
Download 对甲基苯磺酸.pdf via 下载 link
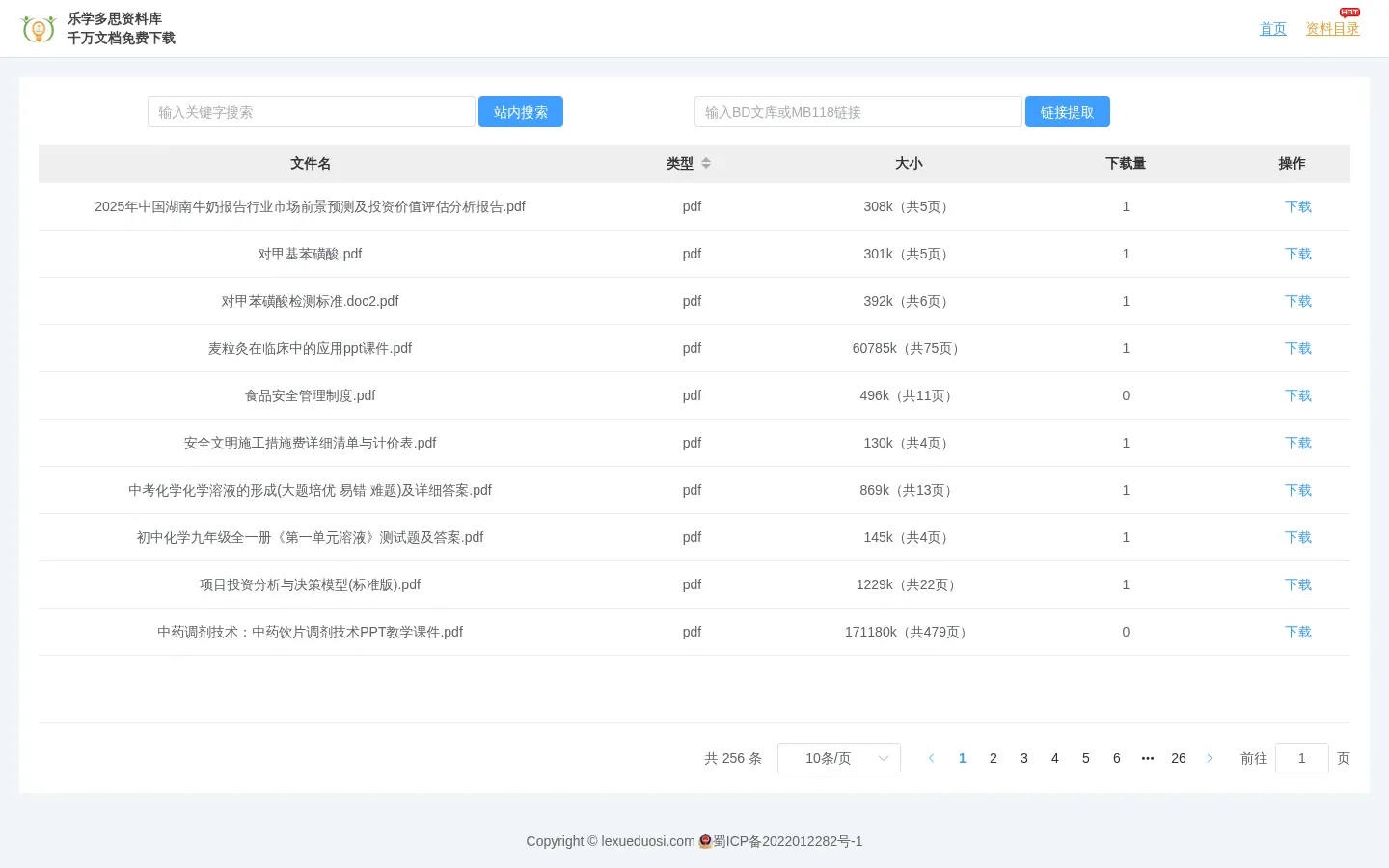(1298, 254)
